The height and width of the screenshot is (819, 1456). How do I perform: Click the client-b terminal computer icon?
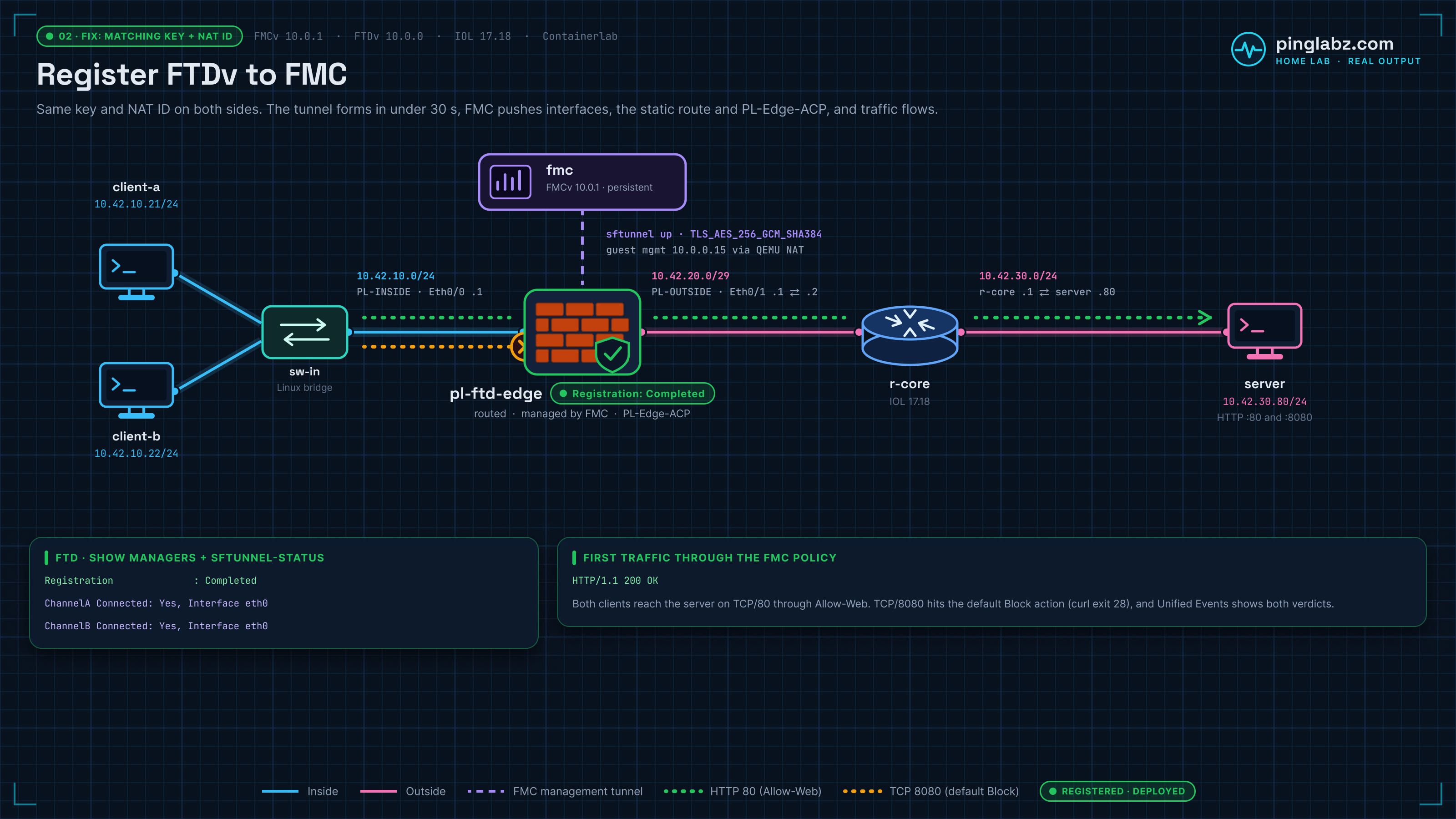[136, 390]
